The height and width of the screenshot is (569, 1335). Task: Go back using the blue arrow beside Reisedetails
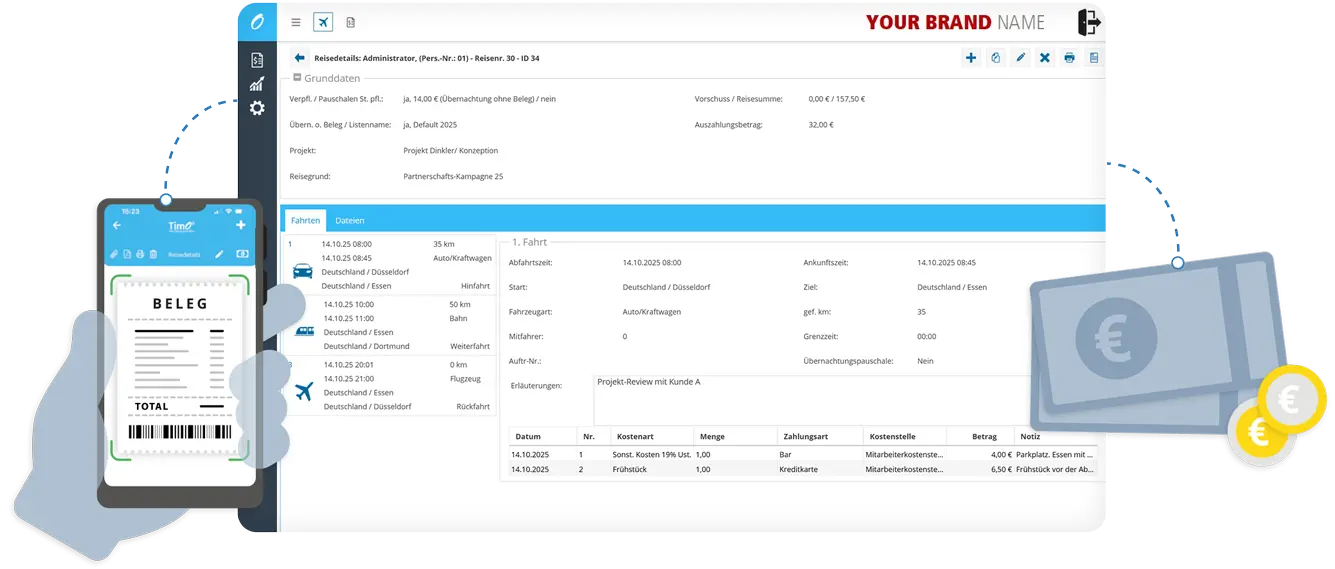[299, 58]
